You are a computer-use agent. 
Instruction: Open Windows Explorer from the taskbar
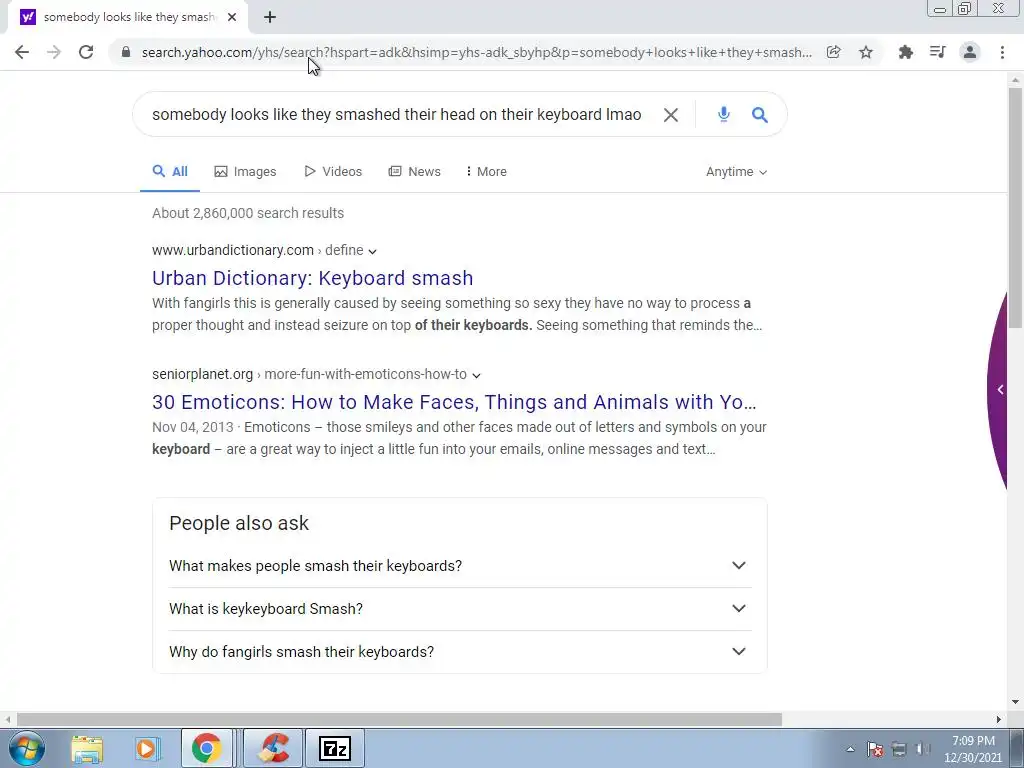[87, 748]
